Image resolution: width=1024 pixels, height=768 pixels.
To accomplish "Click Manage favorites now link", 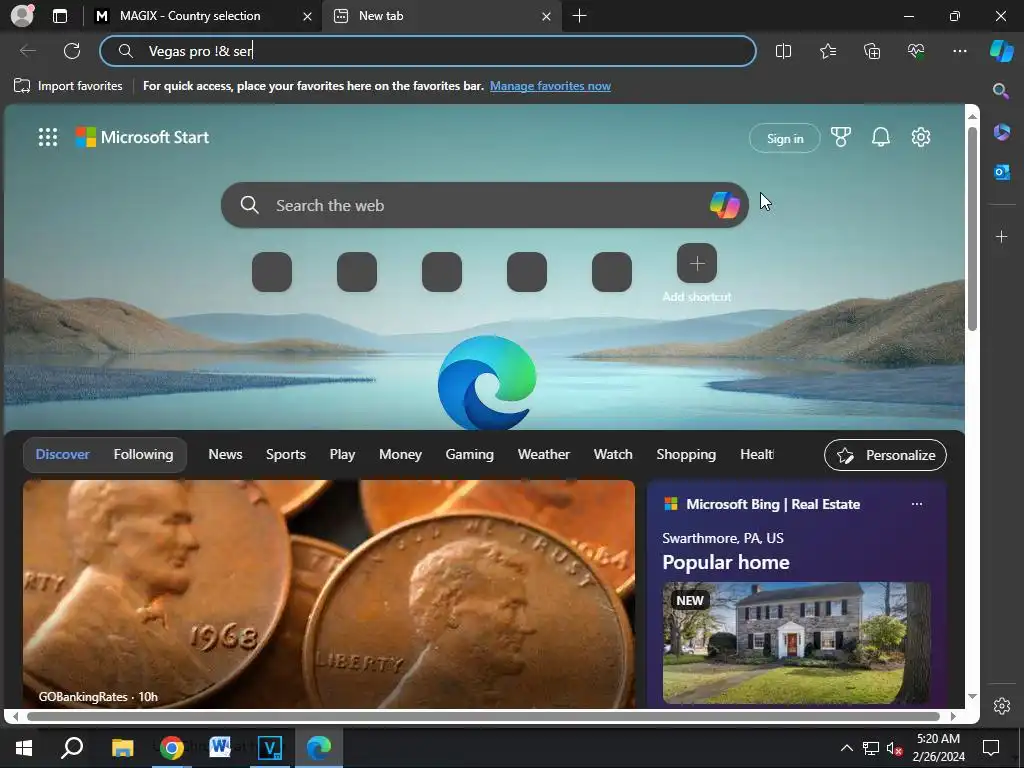I will (551, 86).
